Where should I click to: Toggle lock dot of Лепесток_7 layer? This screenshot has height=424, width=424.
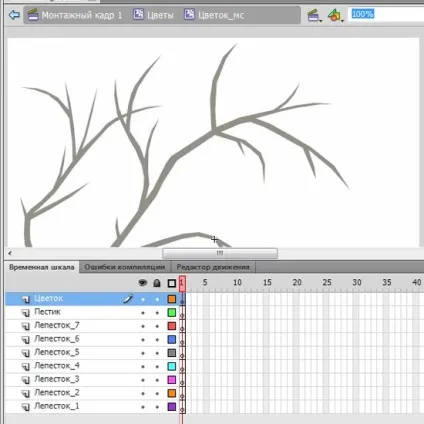(x=157, y=326)
